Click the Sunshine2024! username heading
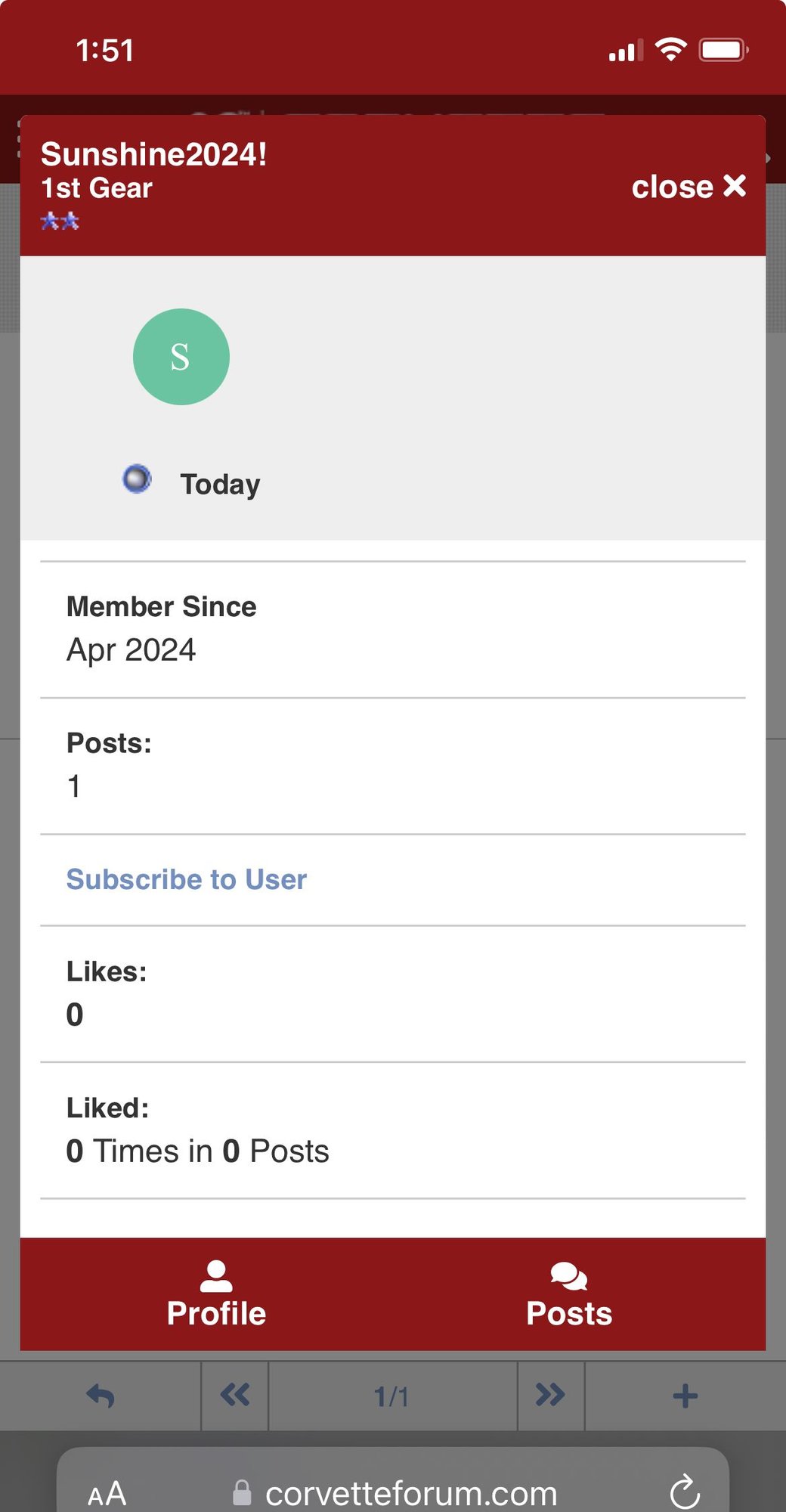 click(153, 154)
